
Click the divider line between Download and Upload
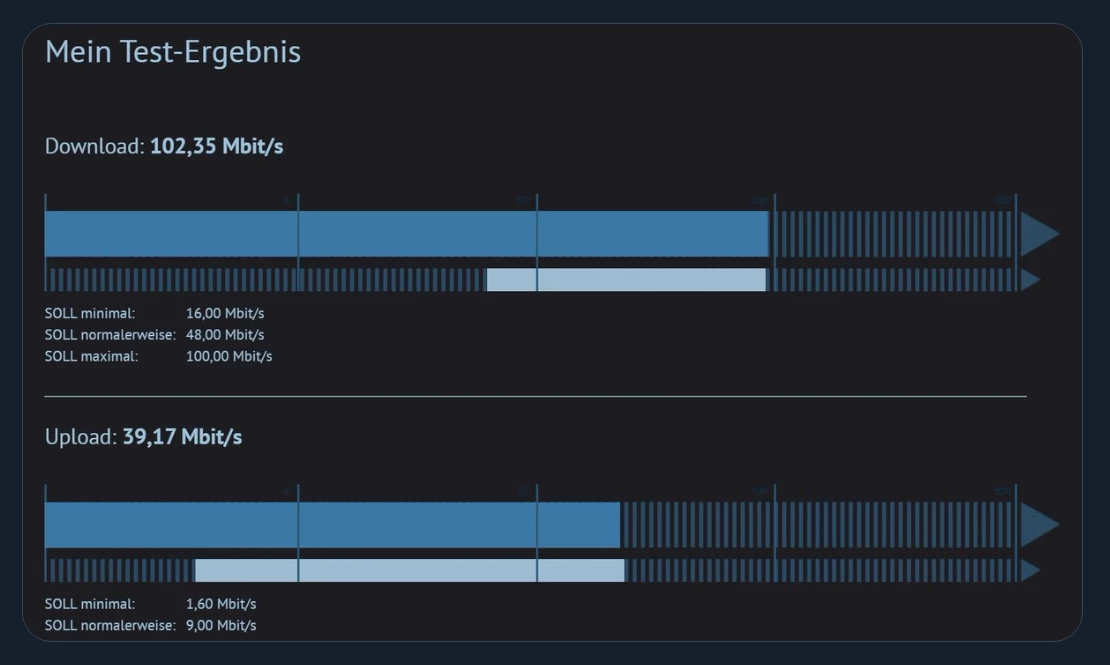click(535, 396)
